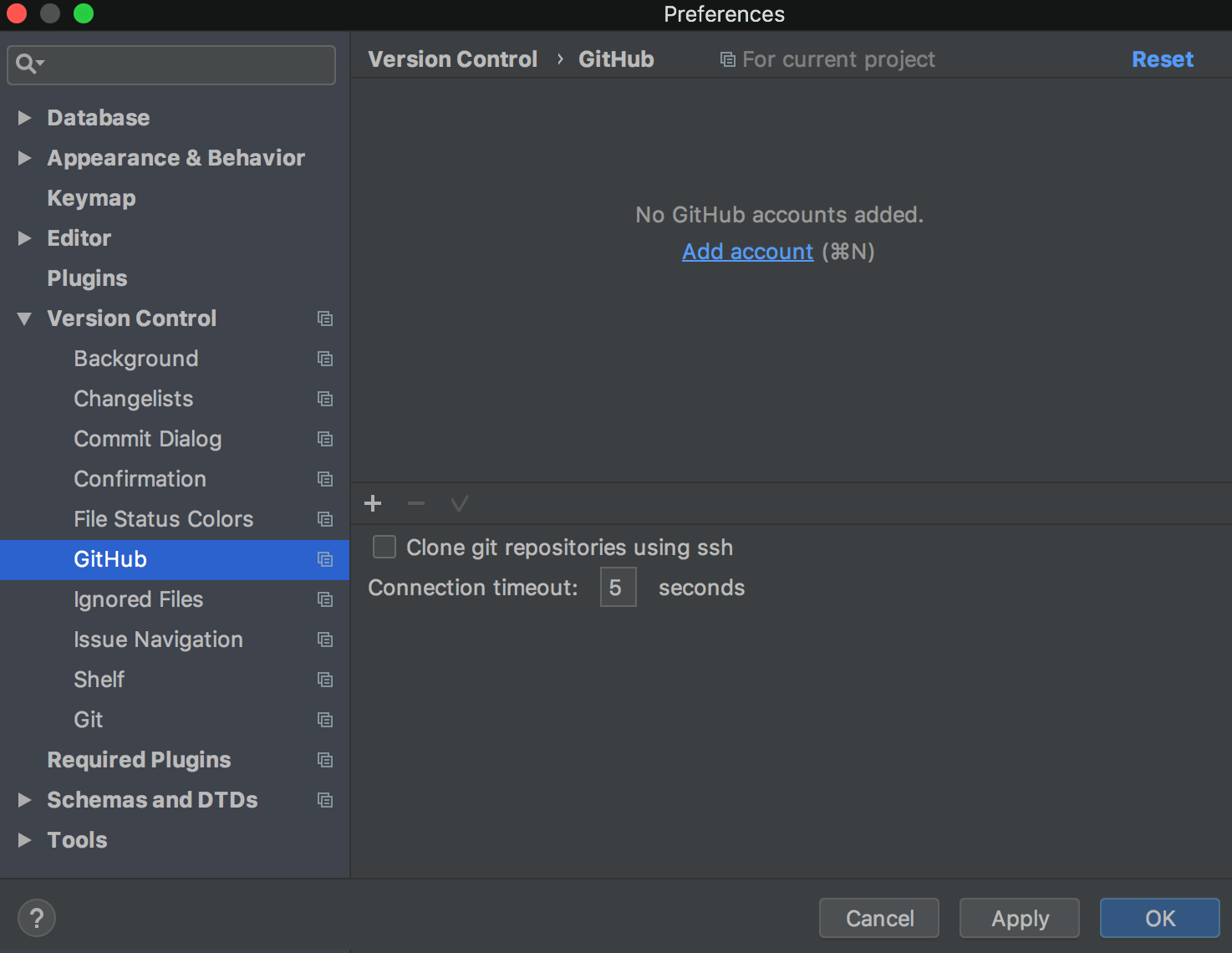
Task: Click the search magnifier icon
Action: click(30, 64)
